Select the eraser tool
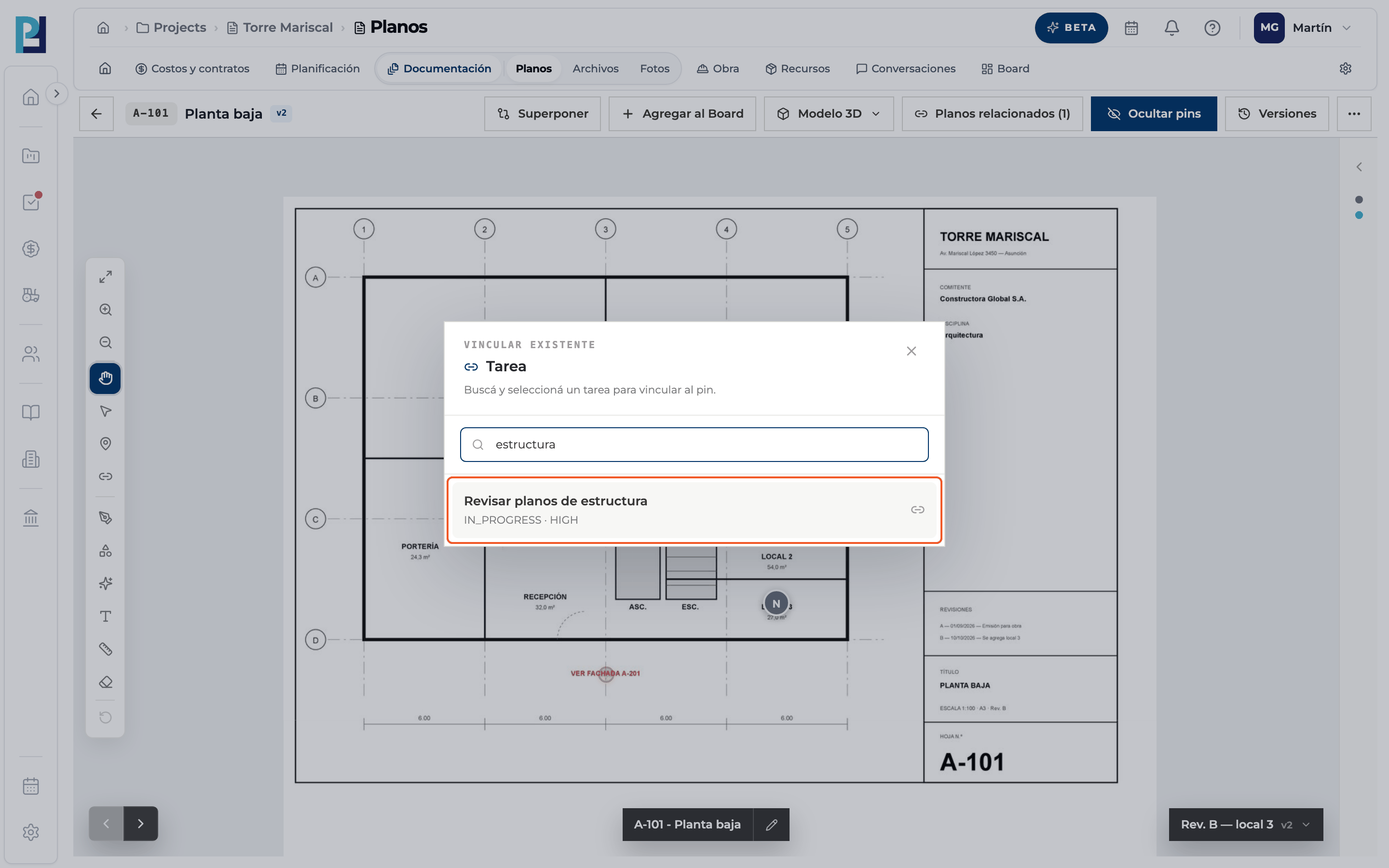The image size is (1389, 868). click(x=105, y=682)
